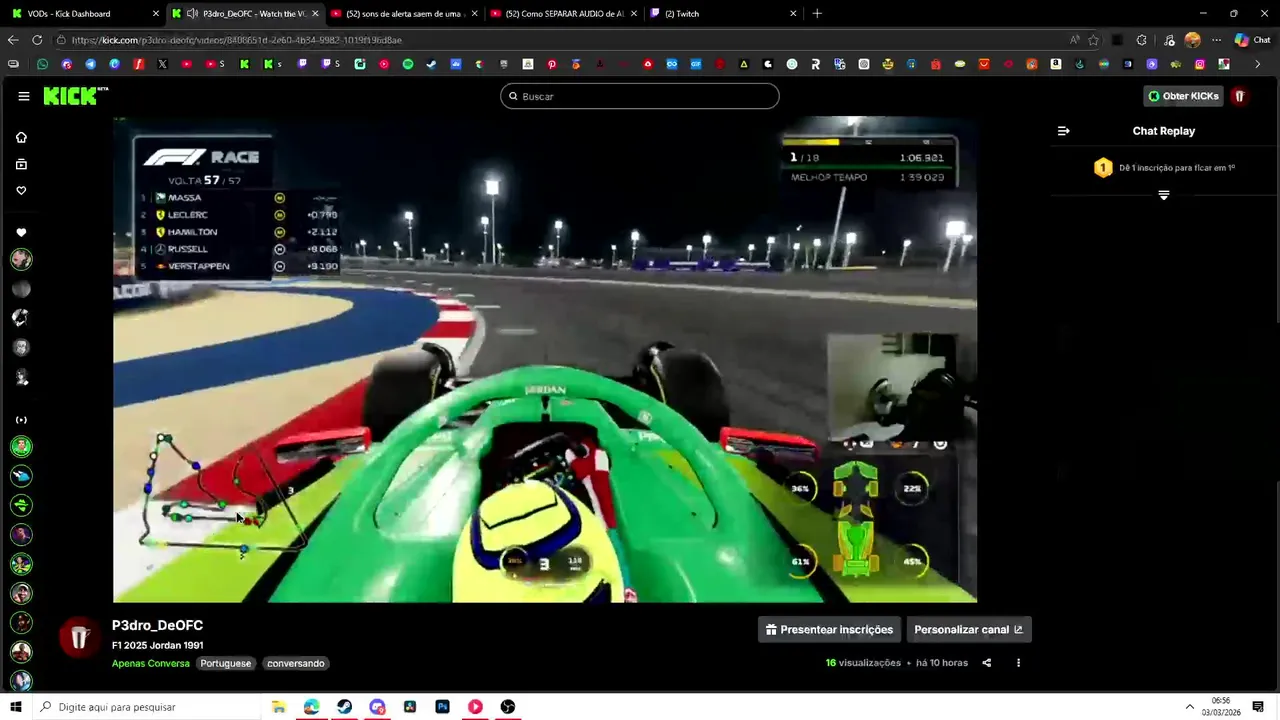Open File Explorer from the taskbar
The width and height of the screenshot is (1280, 720).
pos(279,707)
